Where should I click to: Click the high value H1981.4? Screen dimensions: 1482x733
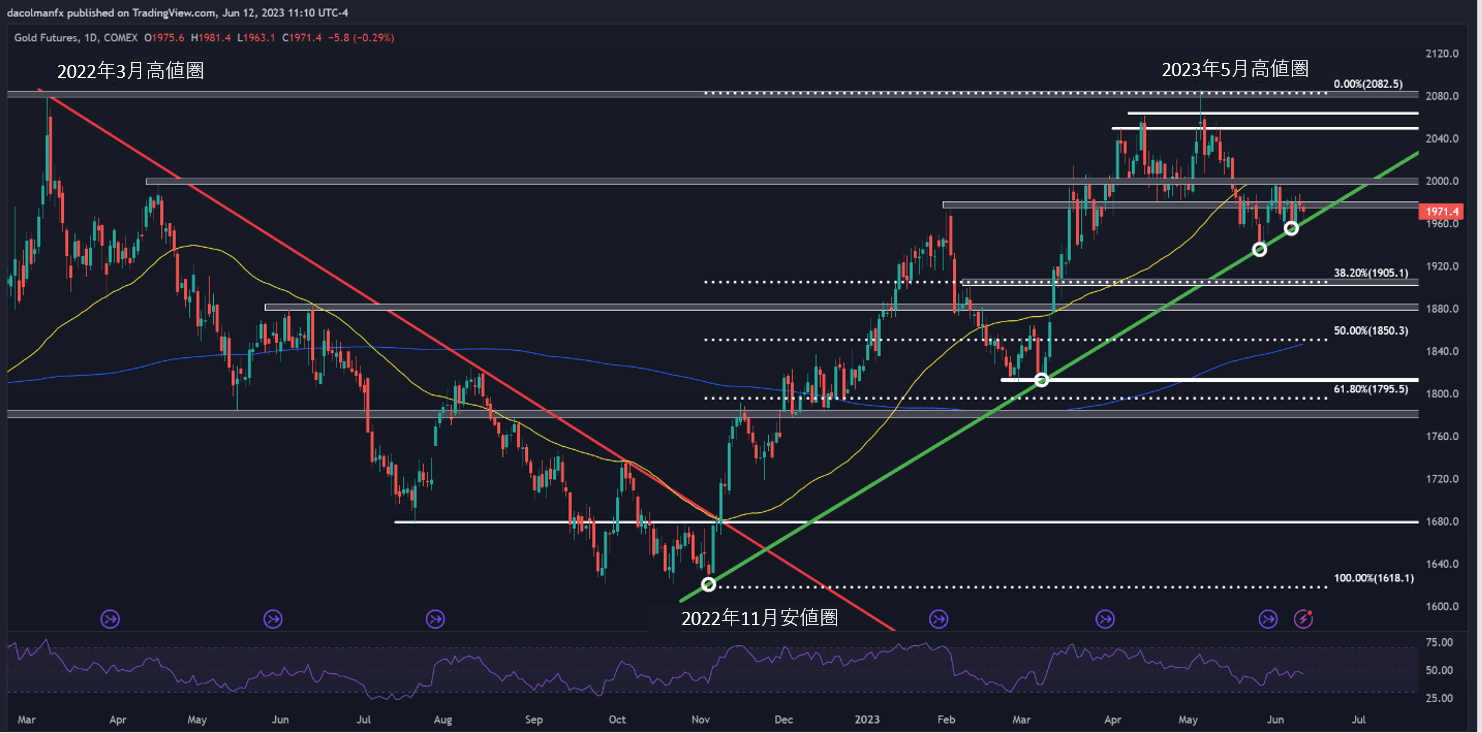coord(209,37)
